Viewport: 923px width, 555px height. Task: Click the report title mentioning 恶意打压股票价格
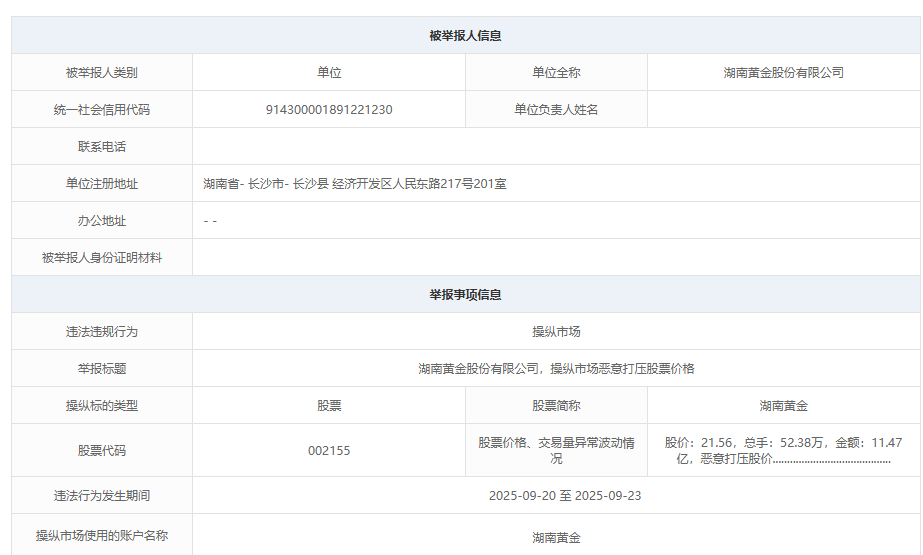pos(556,369)
